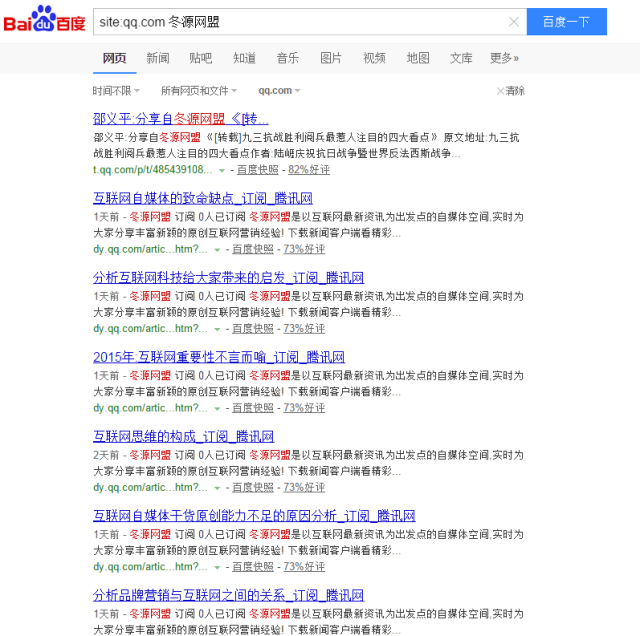Image resolution: width=640 pixels, height=636 pixels.
Task: Open result 2015年 互联网重要性不言而喻
Action: pyautogui.click(x=219, y=357)
